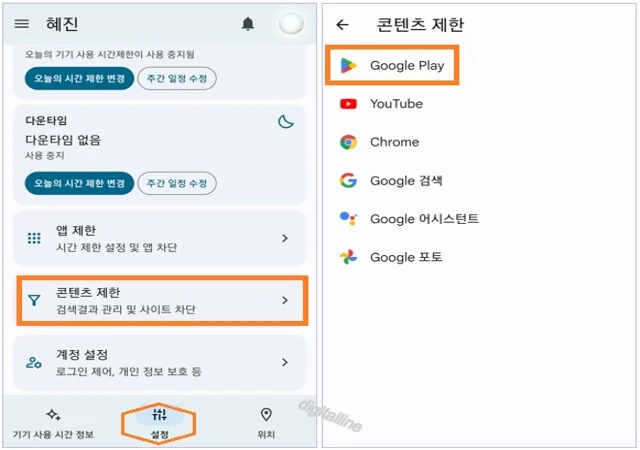Click 오늘의 기기 사용 시간제한이 사용 중지됨 text
Viewport: 640px width, 450px height.
tap(109, 54)
